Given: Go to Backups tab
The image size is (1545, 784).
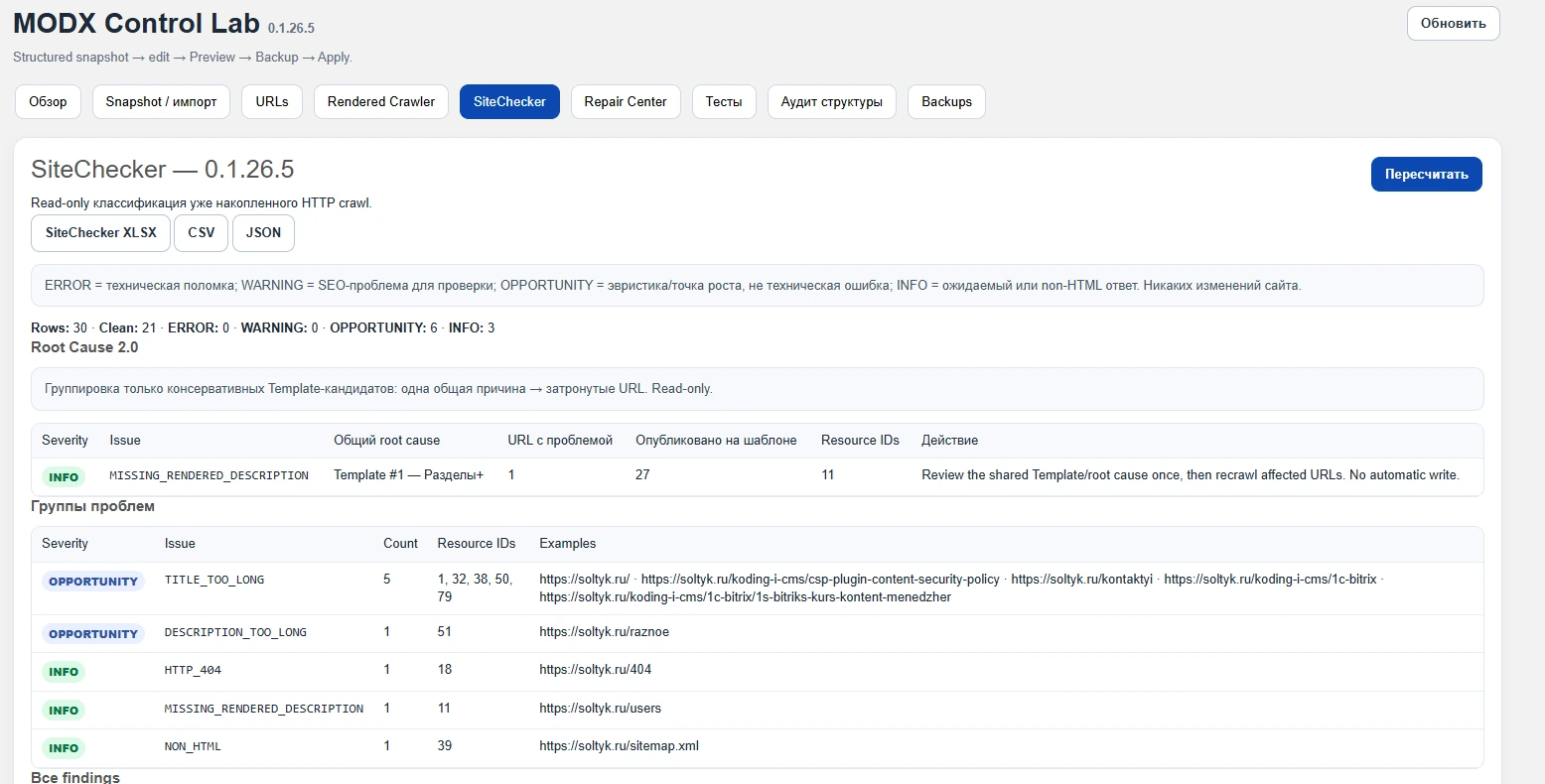Looking at the screenshot, I should coord(946,101).
